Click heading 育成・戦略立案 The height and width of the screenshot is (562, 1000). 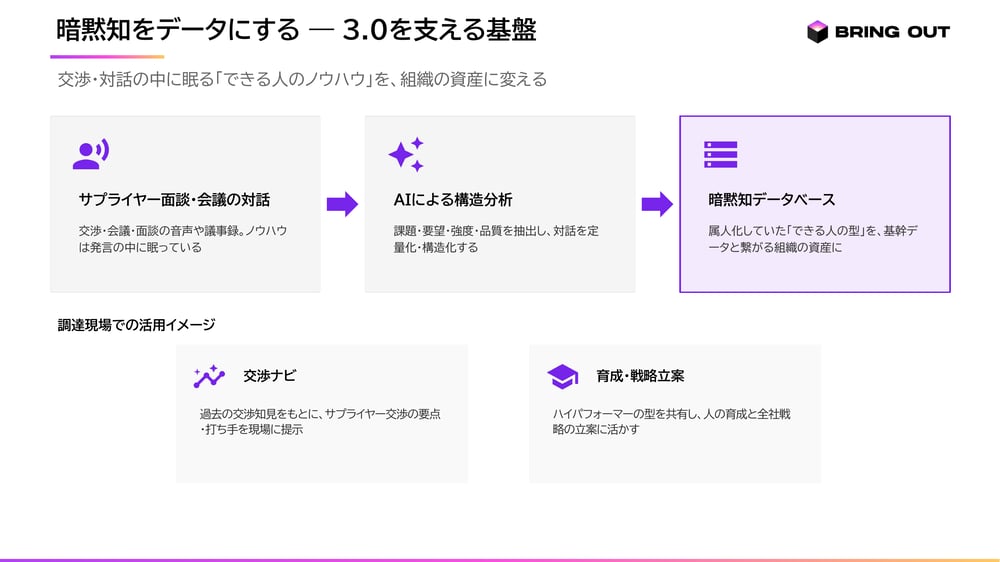pos(640,376)
